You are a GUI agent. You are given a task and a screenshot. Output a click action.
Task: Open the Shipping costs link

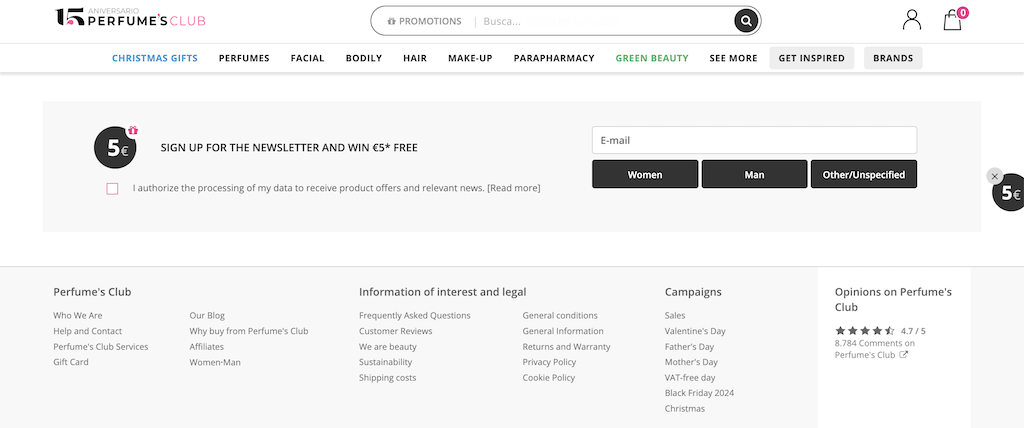(x=387, y=378)
